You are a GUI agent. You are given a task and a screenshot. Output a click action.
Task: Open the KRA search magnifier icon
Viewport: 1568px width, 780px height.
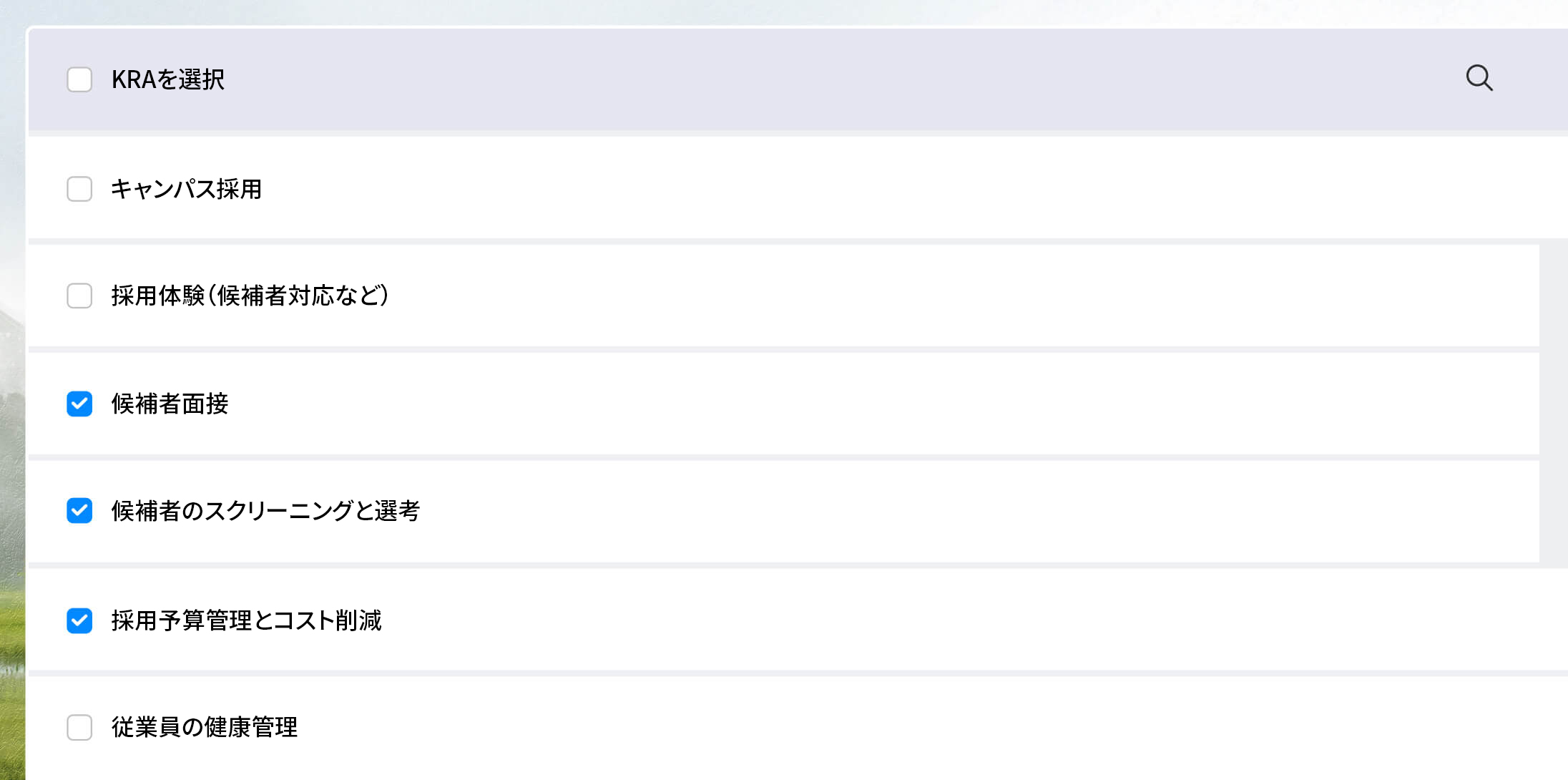1479,78
